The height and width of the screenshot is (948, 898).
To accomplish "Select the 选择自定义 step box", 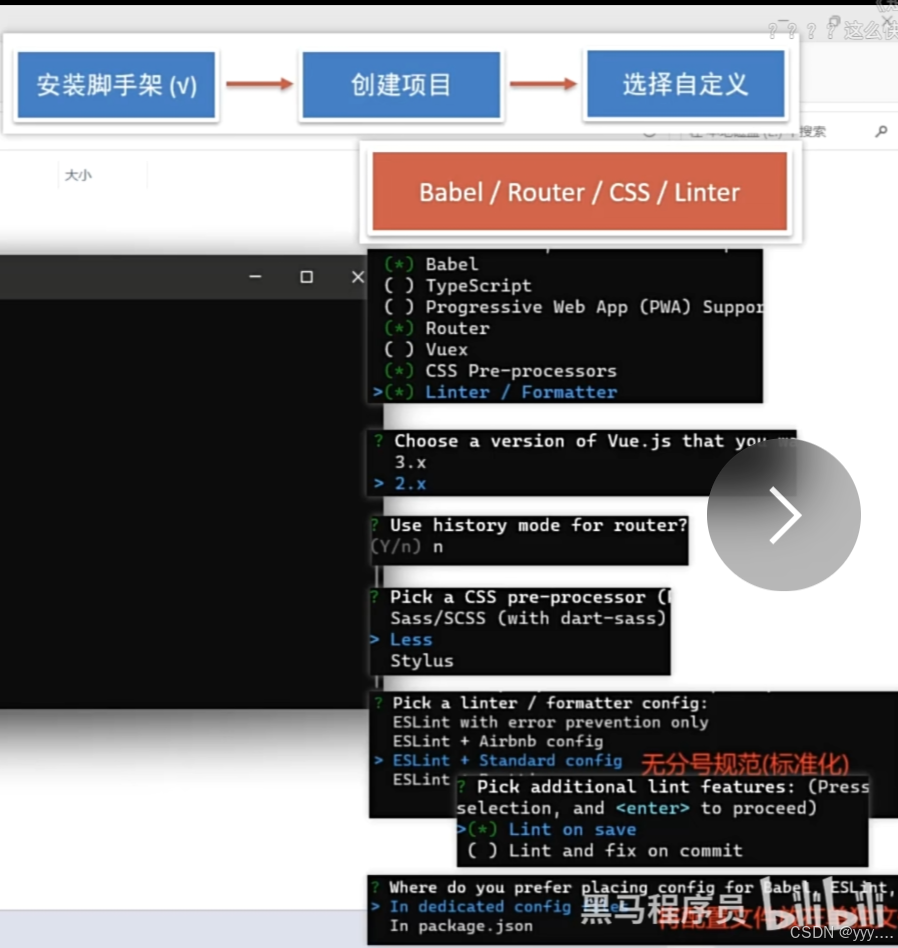I will (686, 84).
